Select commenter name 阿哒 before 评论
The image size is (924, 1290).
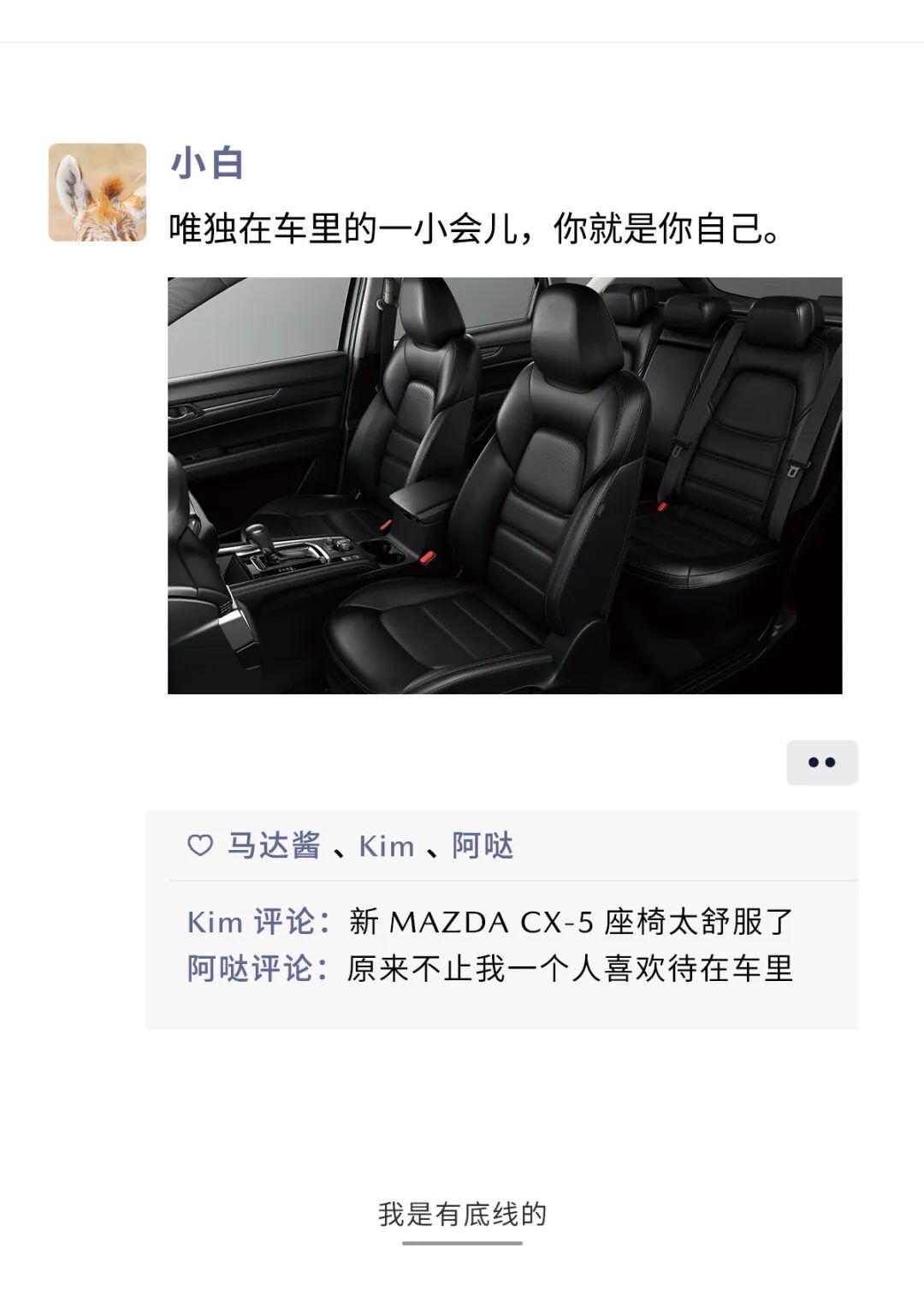tap(218, 969)
